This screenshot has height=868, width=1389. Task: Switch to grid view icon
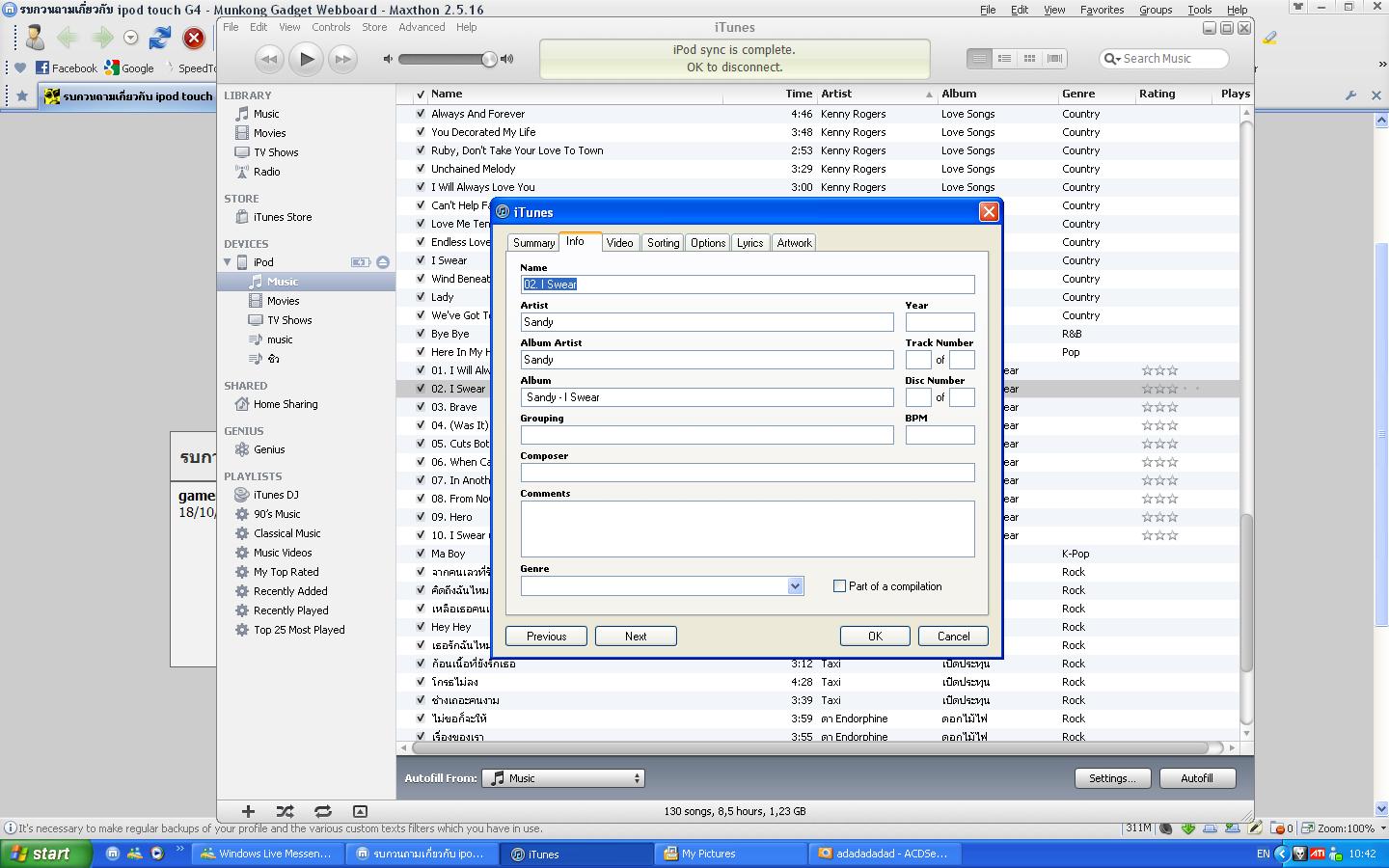pos(1029,59)
